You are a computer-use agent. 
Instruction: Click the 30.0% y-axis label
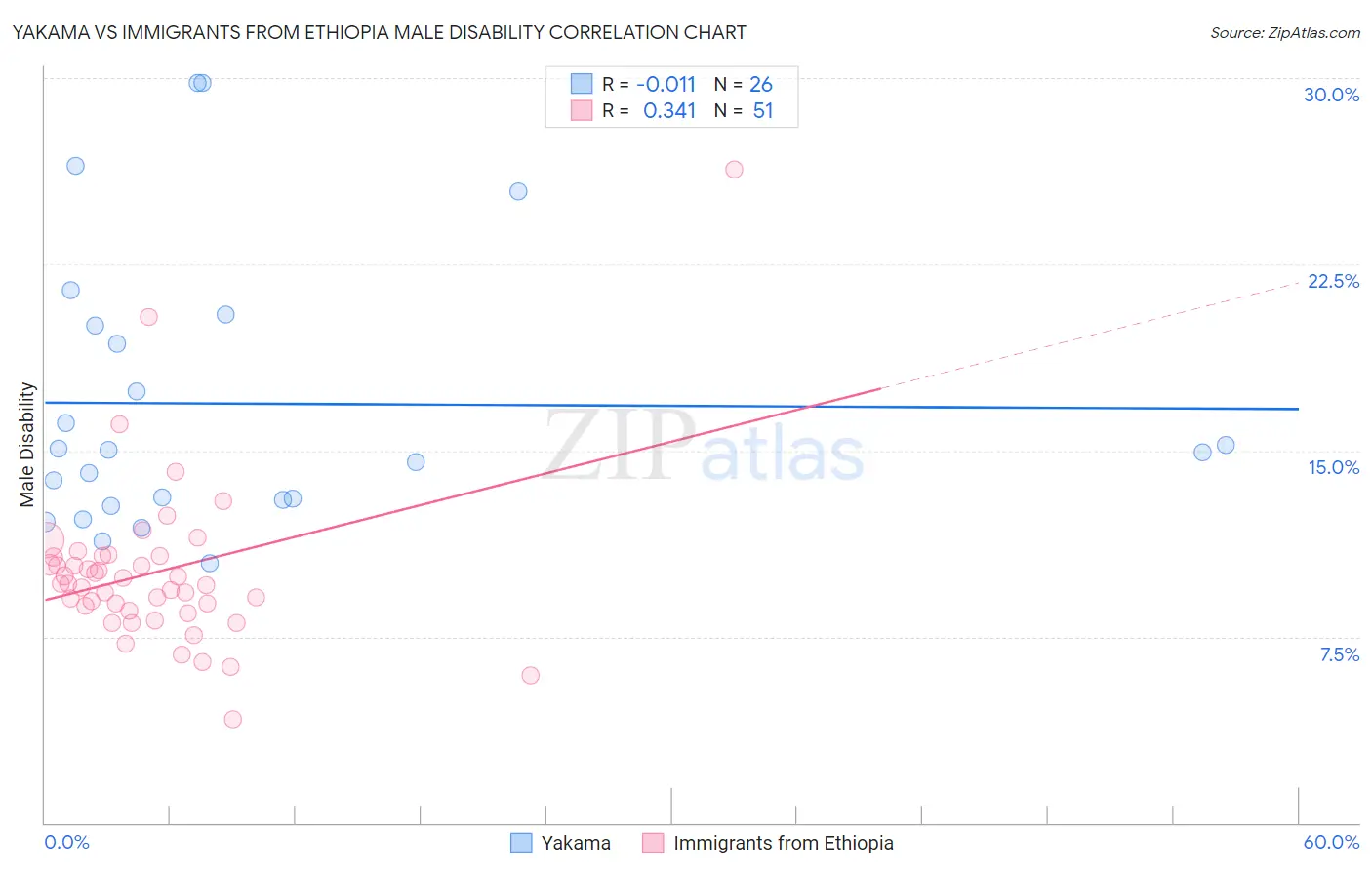1332,95
